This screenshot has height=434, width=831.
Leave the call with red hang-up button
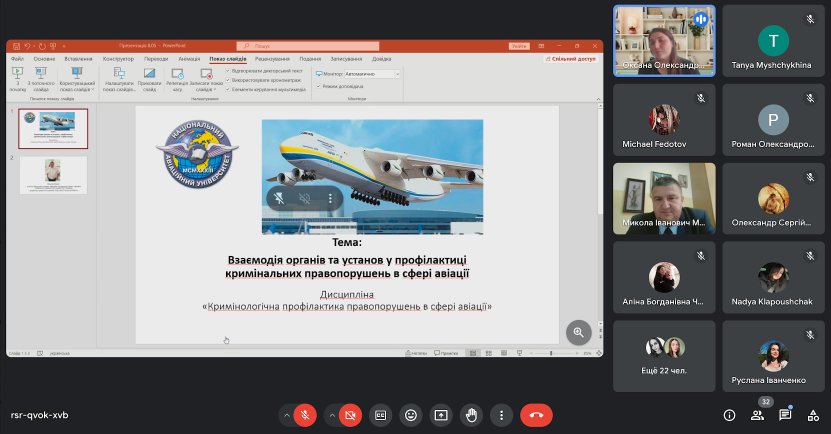(x=536, y=414)
